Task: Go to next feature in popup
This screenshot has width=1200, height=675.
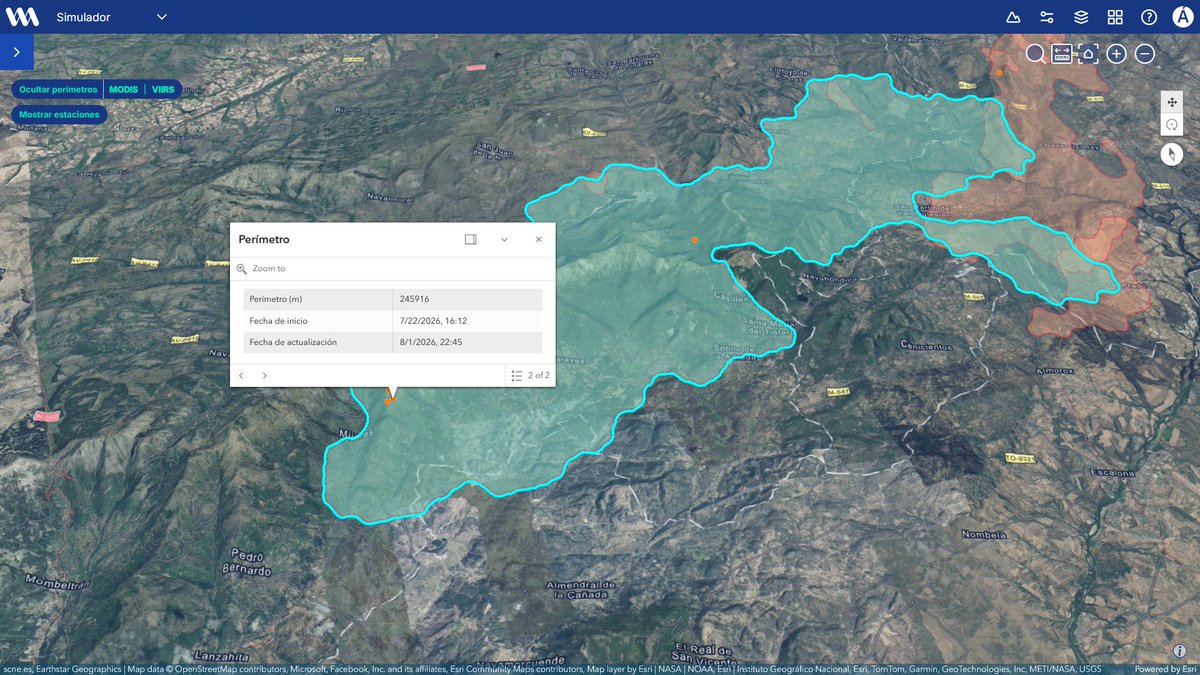Action: pyautogui.click(x=264, y=375)
